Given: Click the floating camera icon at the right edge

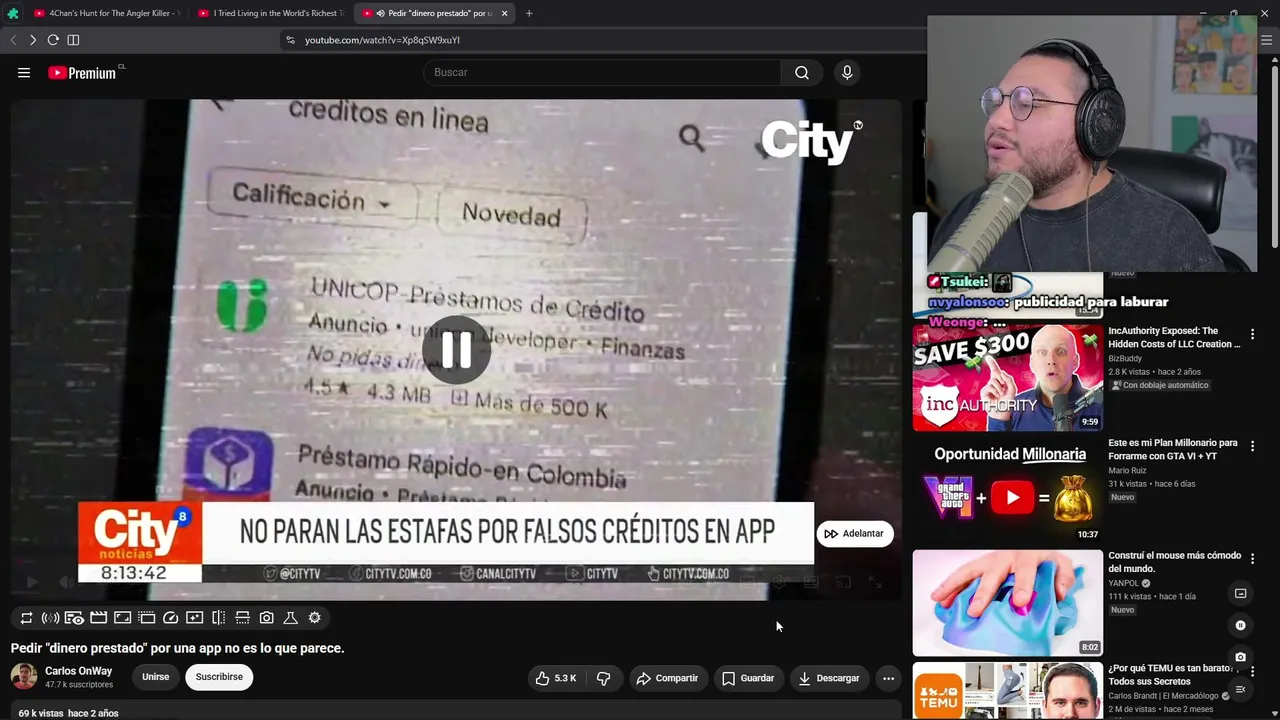Looking at the screenshot, I should (1240, 658).
